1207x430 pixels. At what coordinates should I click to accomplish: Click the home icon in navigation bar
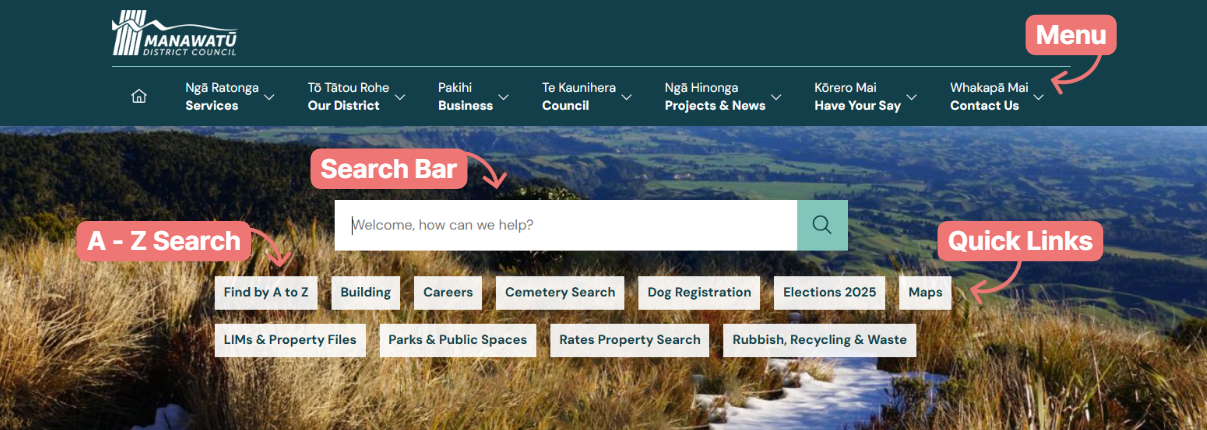click(x=139, y=97)
